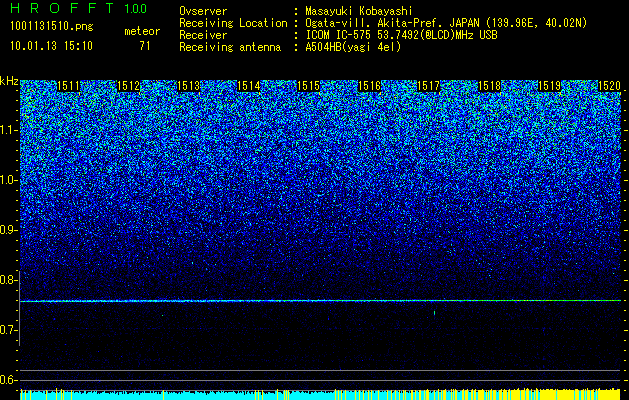Click the 0.6 frequency axis label
The width and height of the screenshot is (629, 400).
8,380
